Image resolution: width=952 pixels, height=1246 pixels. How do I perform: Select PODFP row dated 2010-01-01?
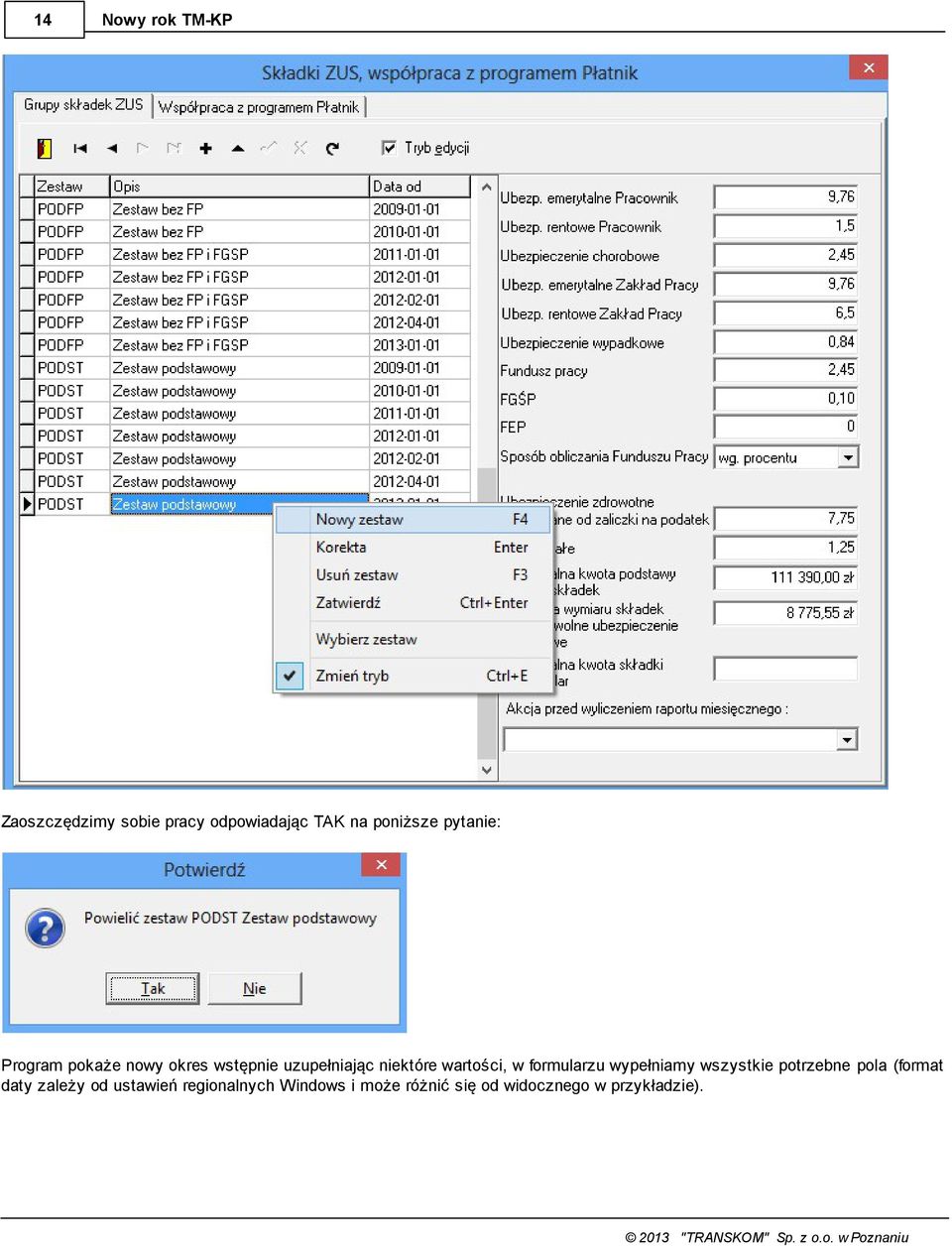[x=245, y=232]
